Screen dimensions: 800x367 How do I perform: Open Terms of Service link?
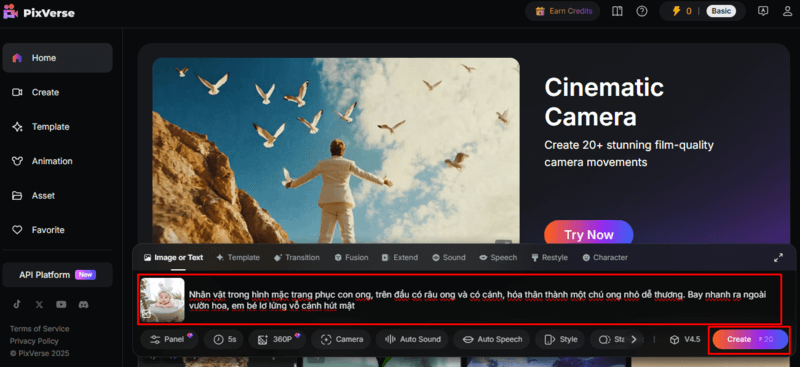click(39, 329)
